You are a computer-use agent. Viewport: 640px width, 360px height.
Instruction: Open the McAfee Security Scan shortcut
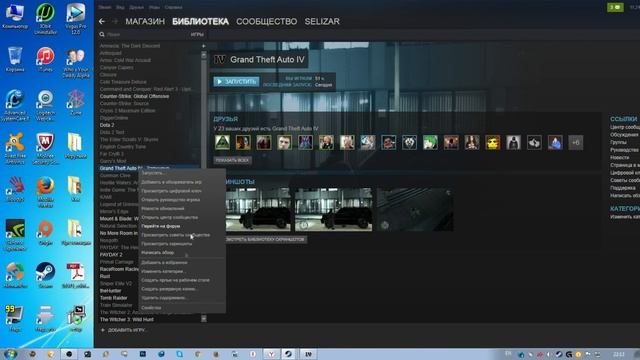pos(45,149)
